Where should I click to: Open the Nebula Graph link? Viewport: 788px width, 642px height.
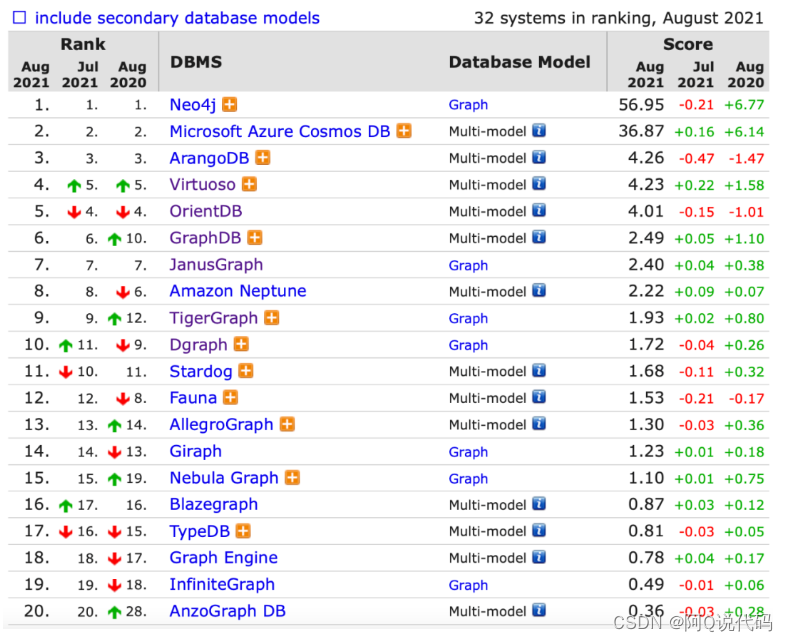[x=224, y=478]
